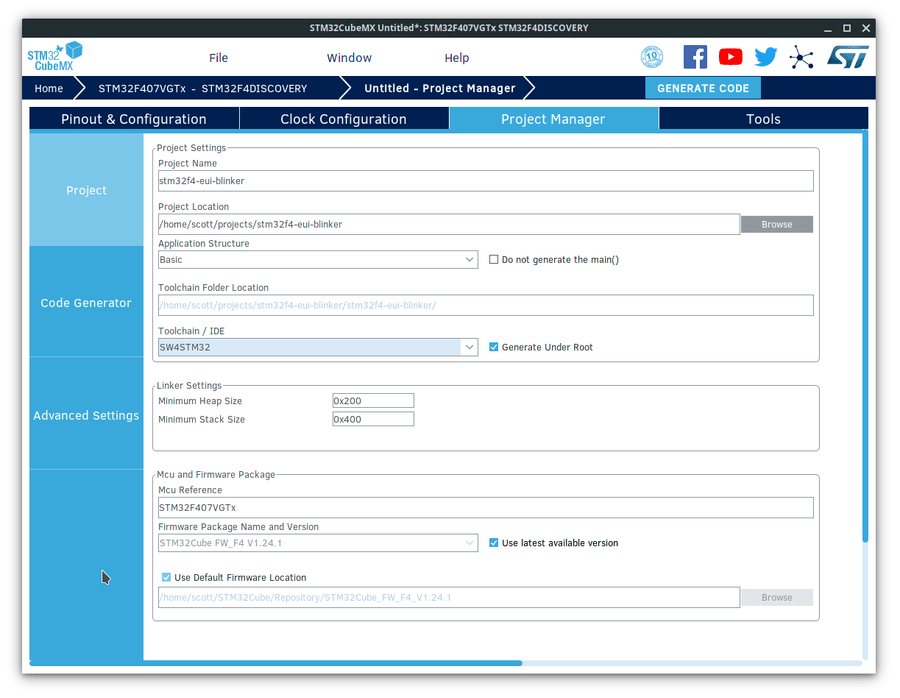Click the Home breadcrumb item
The width and height of the screenshot is (900, 698).
coord(48,88)
